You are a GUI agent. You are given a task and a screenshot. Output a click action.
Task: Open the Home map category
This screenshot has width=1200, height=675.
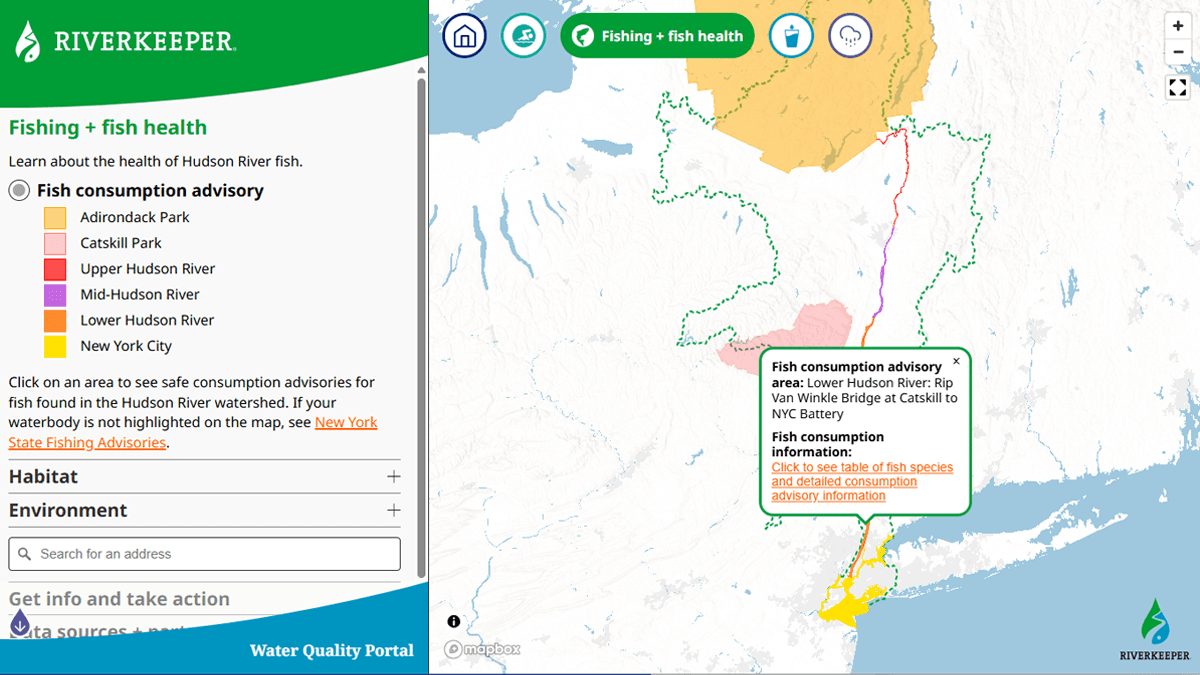pyautogui.click(x=464, y=36)
